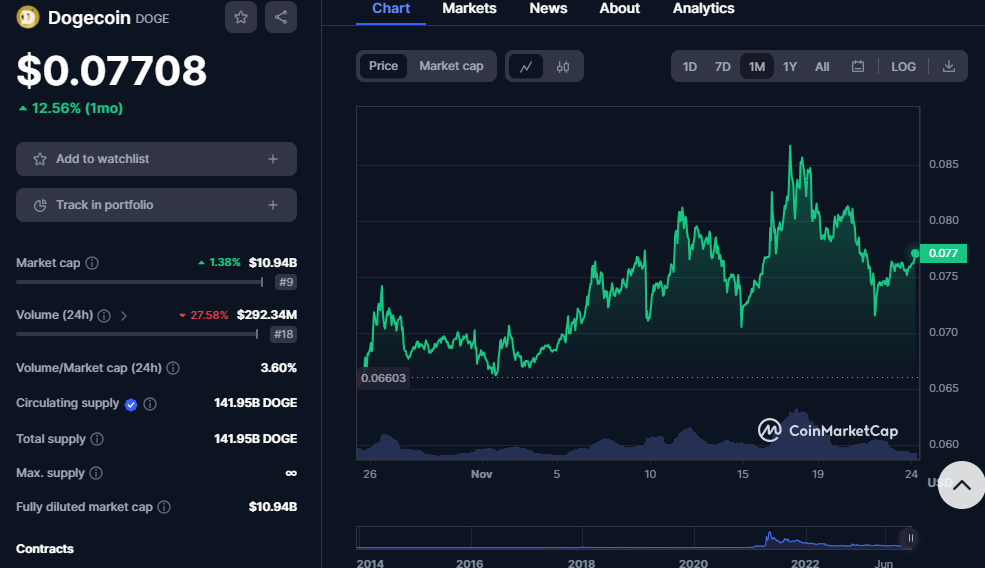Screen dimensions: 985x568
Task: Click the volume bars area under chart
Action: click(x=637, y=435)
